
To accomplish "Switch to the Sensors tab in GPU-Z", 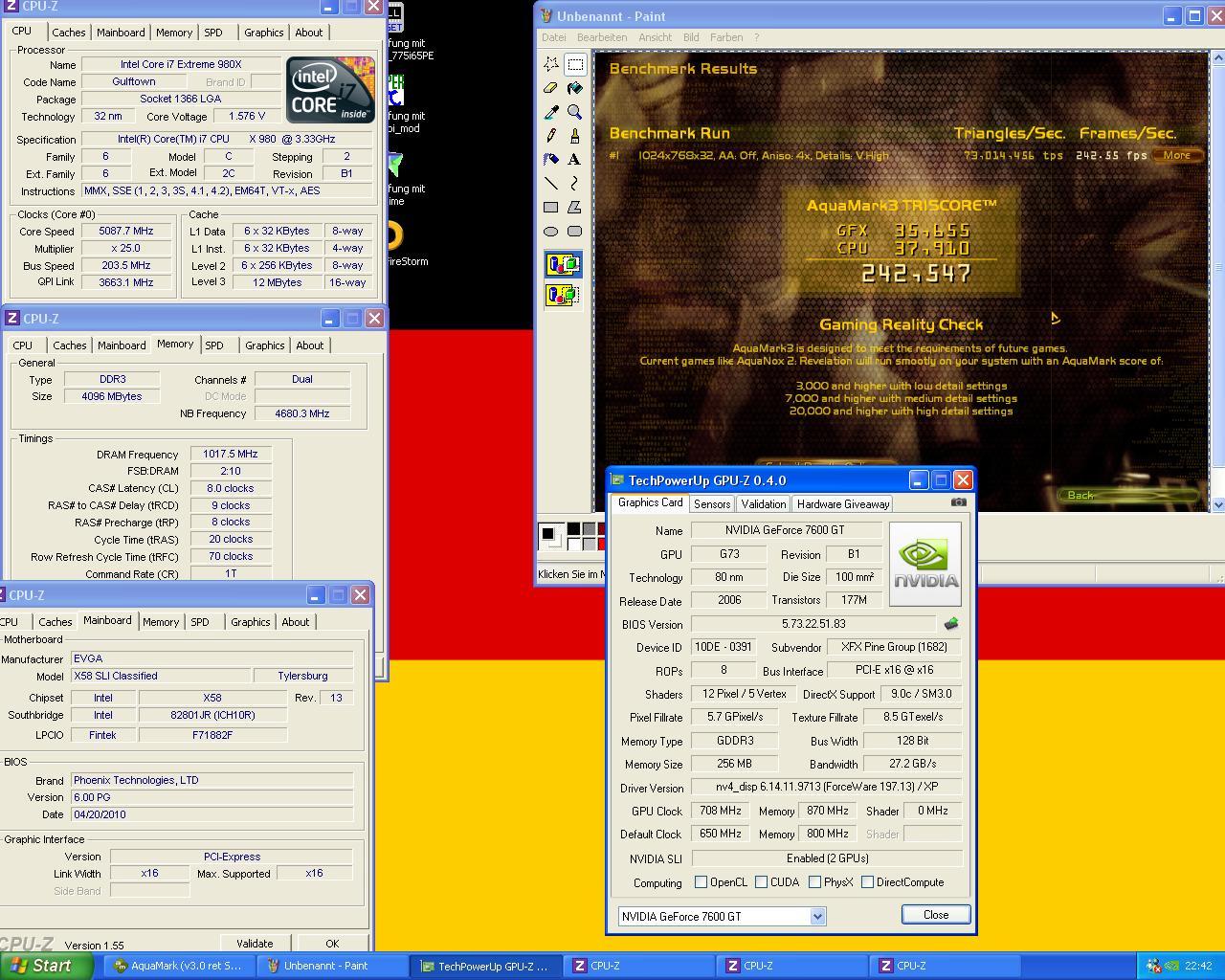I will tap(712, 504).
